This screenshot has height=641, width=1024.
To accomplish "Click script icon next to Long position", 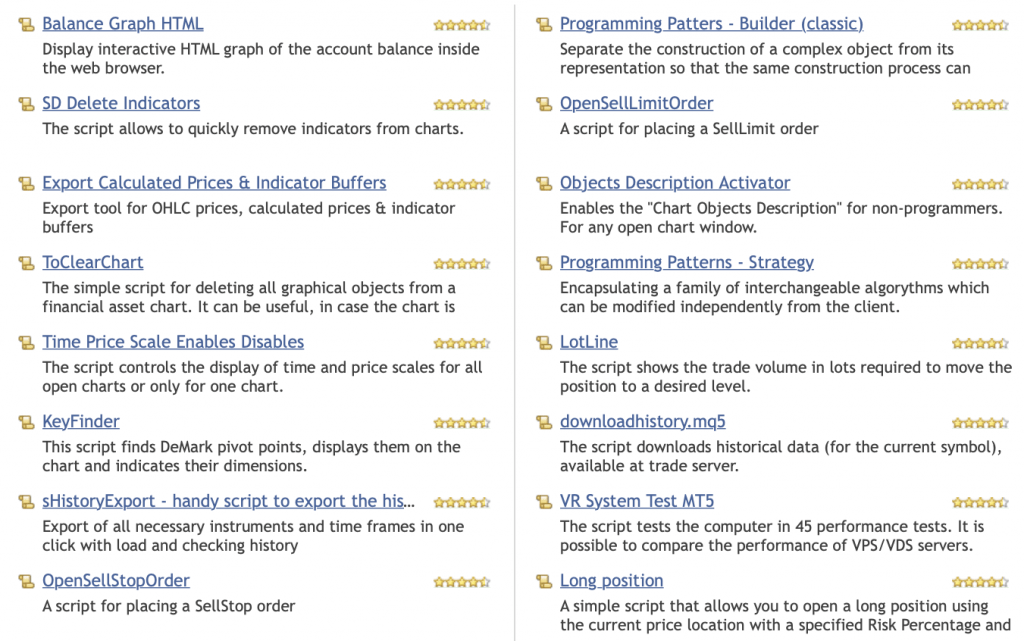I will (x=543, y=582).
